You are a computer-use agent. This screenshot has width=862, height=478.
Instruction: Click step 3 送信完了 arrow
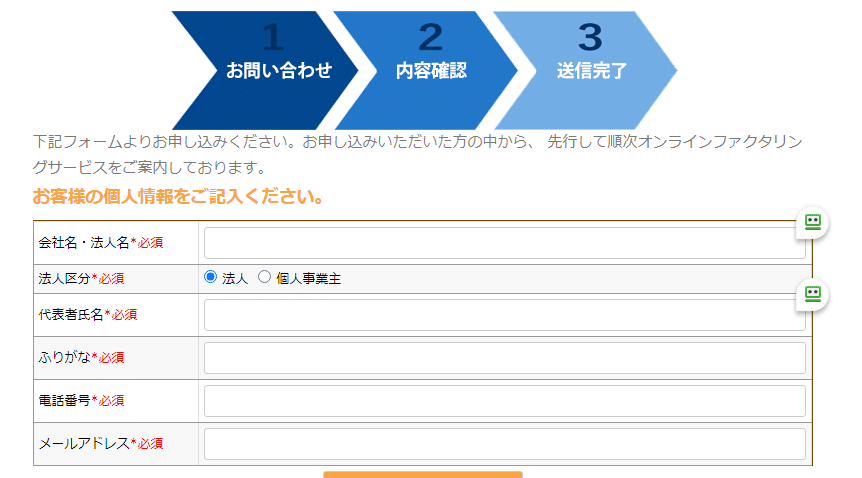coord(590,70)
